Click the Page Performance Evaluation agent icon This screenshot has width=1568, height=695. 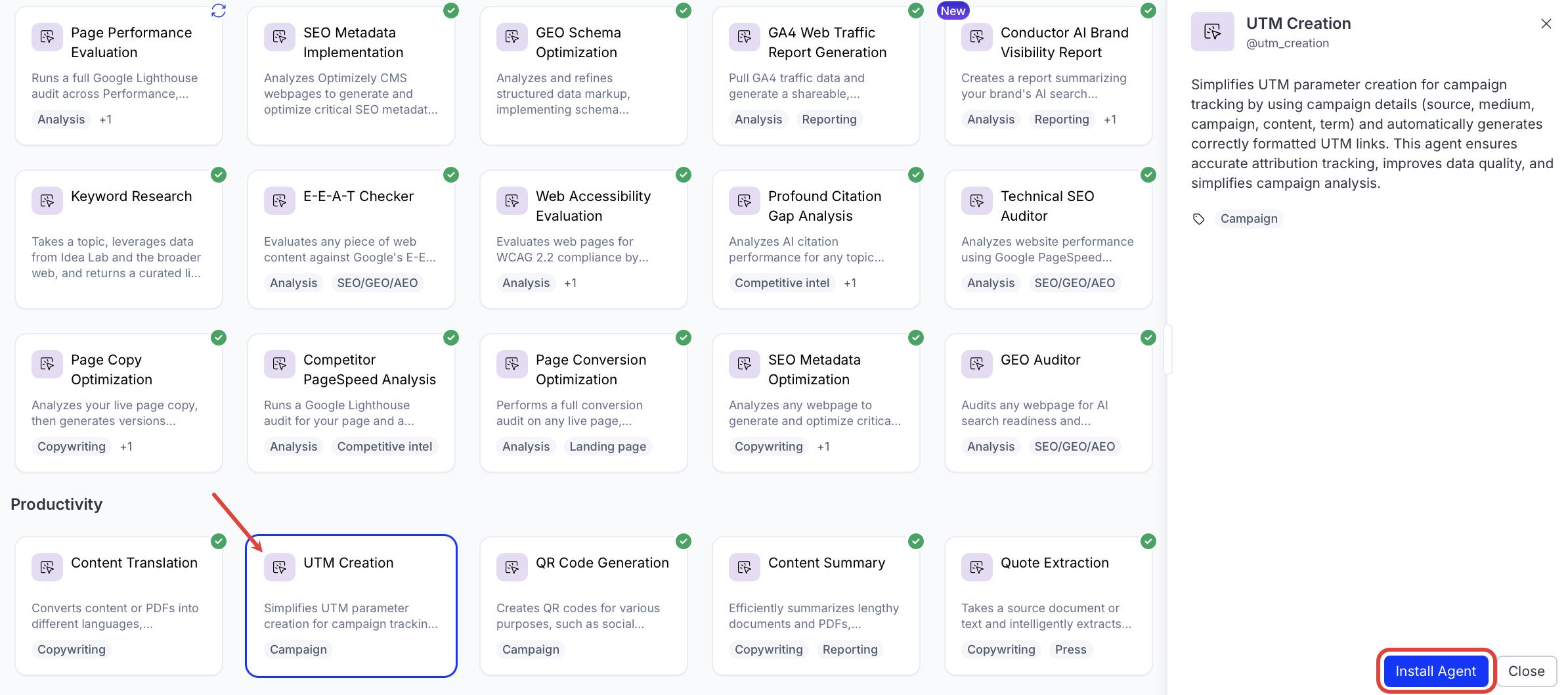tap(47, 37)
